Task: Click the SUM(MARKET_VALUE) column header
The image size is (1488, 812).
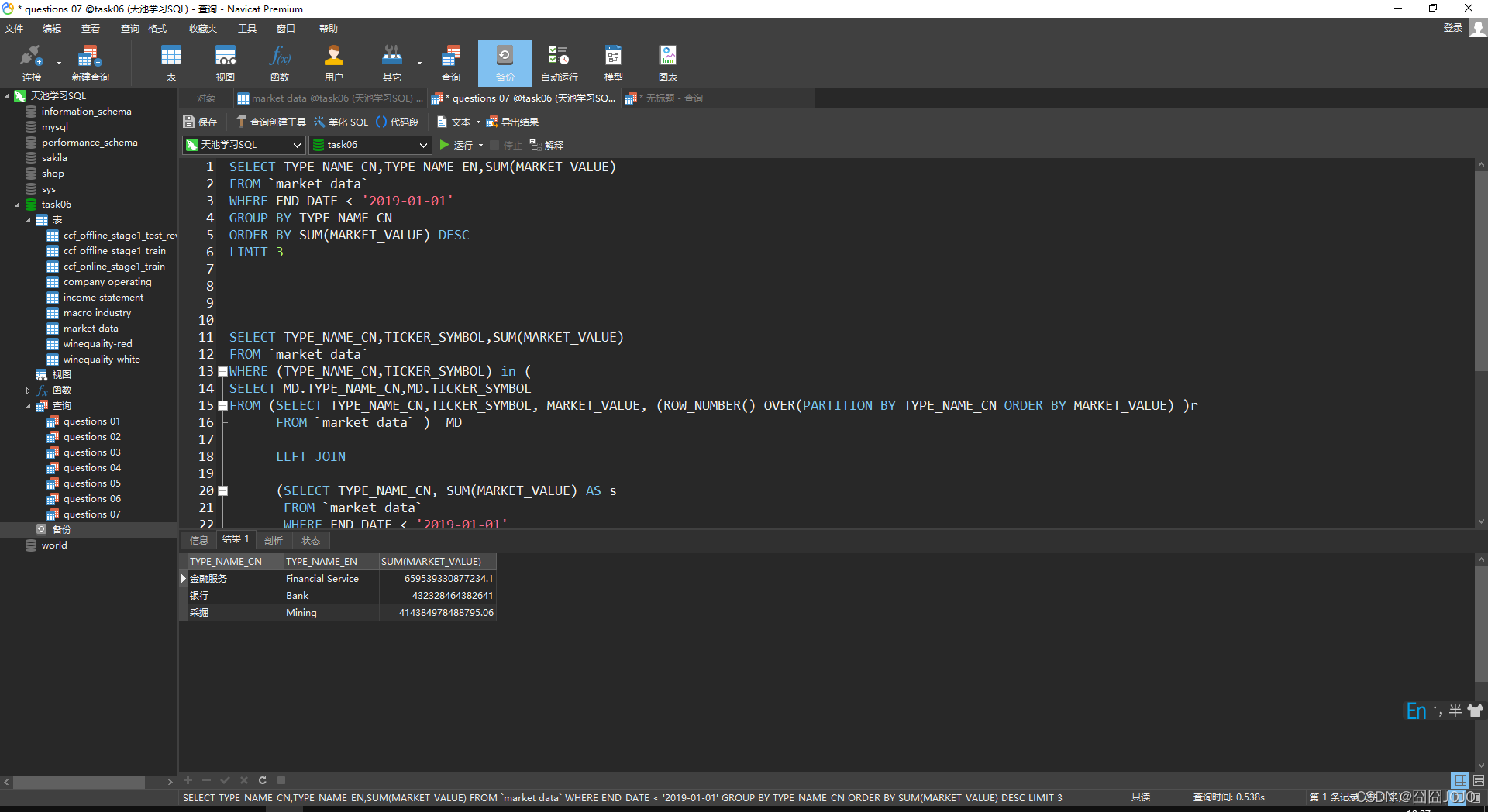Action: [x=437, y=562]
